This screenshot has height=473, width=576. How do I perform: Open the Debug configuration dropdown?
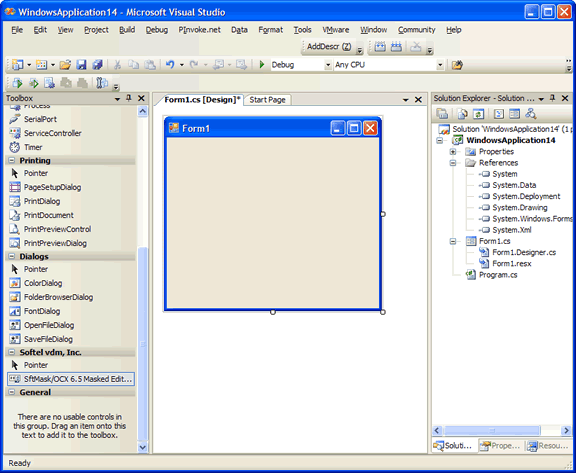click(328, 65)
